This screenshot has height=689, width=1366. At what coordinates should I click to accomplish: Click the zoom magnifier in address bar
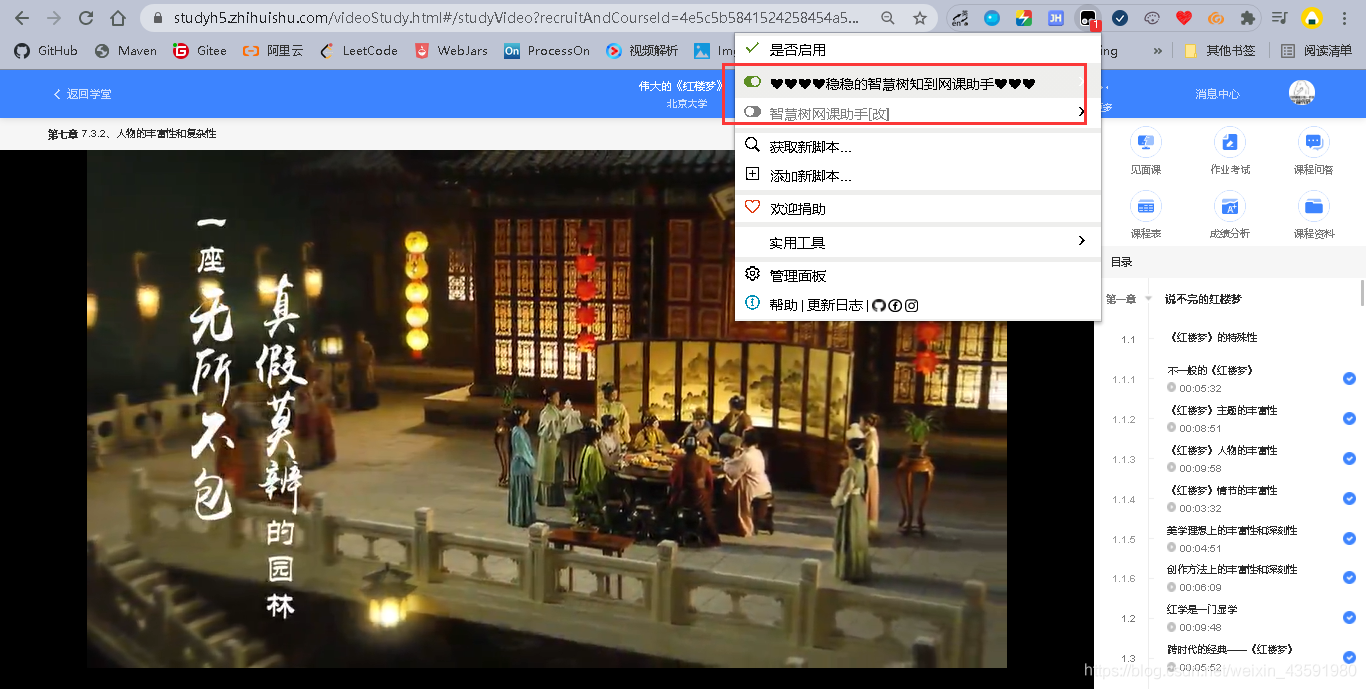coord(888,18)
